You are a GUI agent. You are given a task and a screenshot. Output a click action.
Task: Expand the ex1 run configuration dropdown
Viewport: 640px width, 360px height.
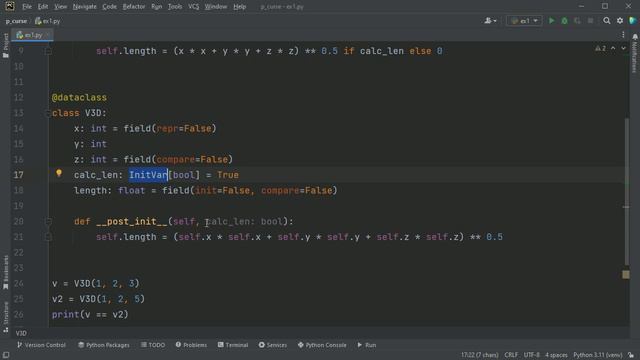tap(524, 21)
